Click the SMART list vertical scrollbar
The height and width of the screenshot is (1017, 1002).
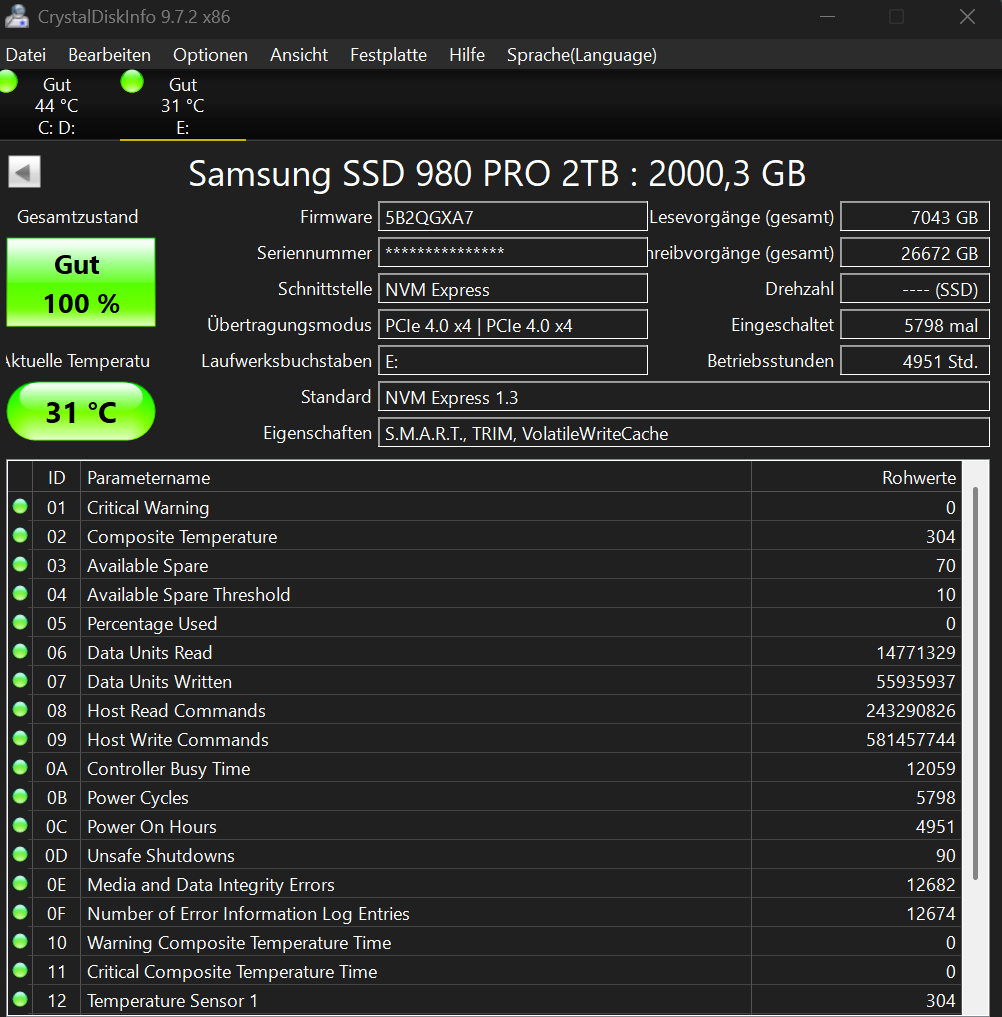click(975, 683)
